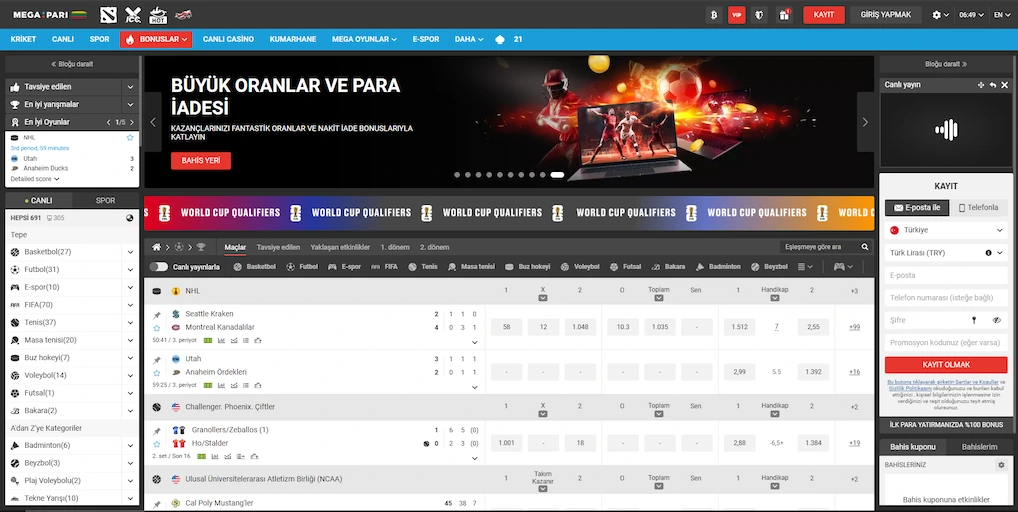Click the Bitcoin payments icon in header
The height and width of the screenshot is (512, 1018).
tap(714, 15)
